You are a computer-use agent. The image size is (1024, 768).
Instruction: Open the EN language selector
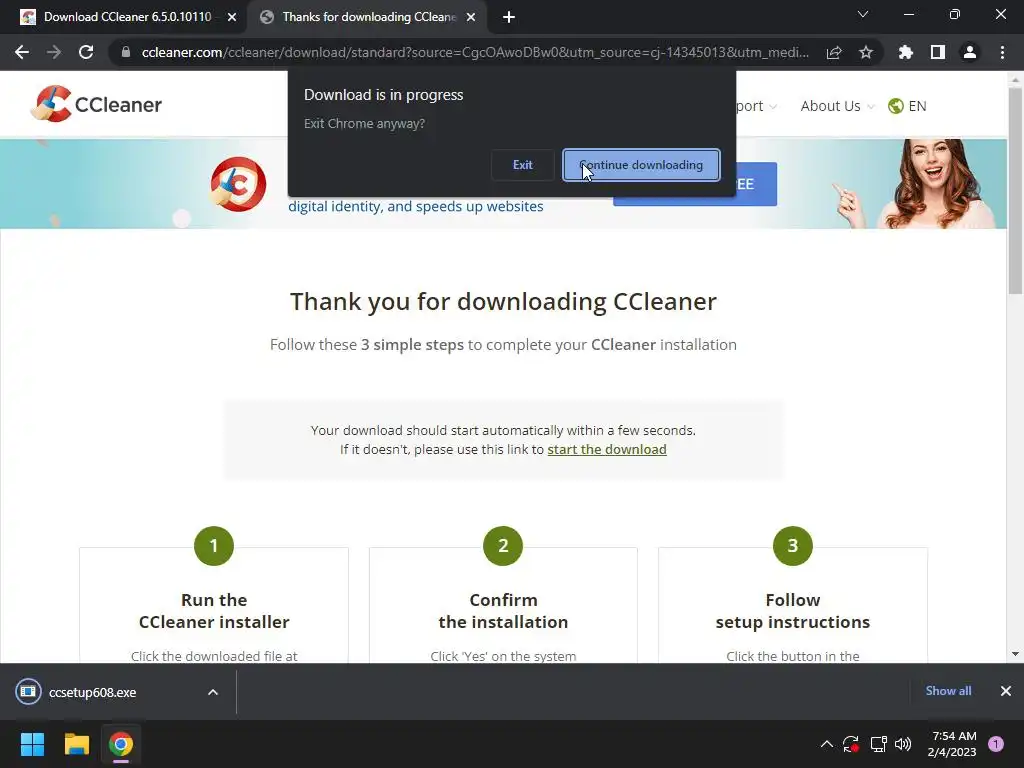(x=907, y=106)
